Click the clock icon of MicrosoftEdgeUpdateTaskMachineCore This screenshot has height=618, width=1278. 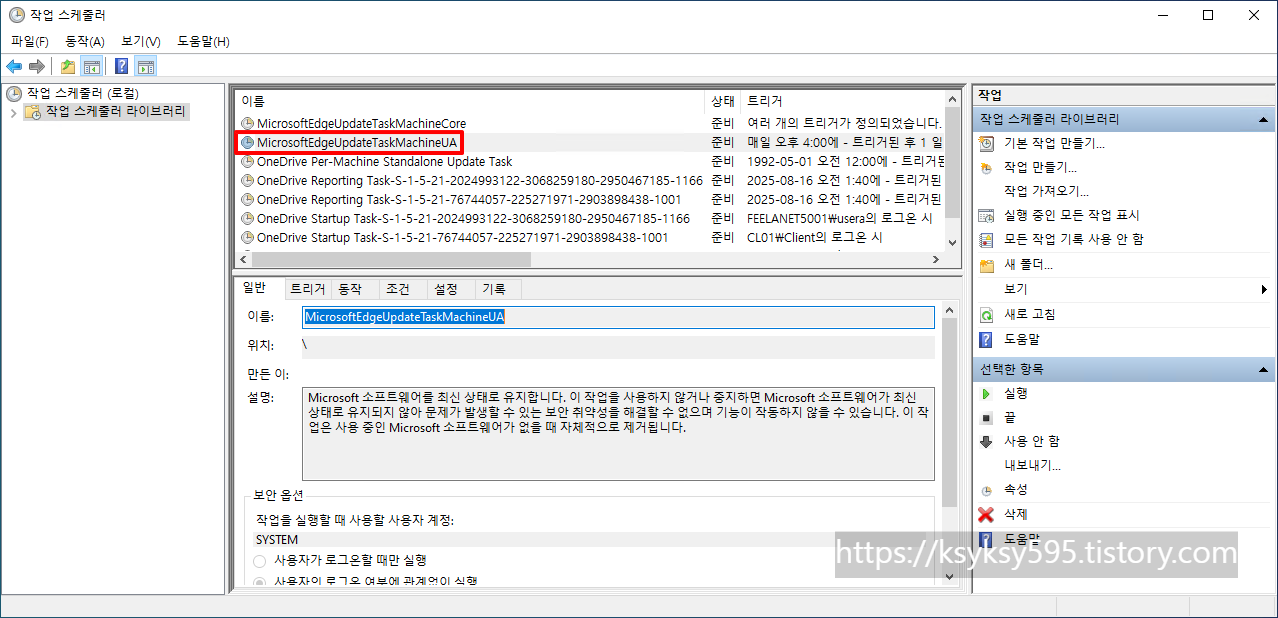pyautogui.click(x=248, y=124)
